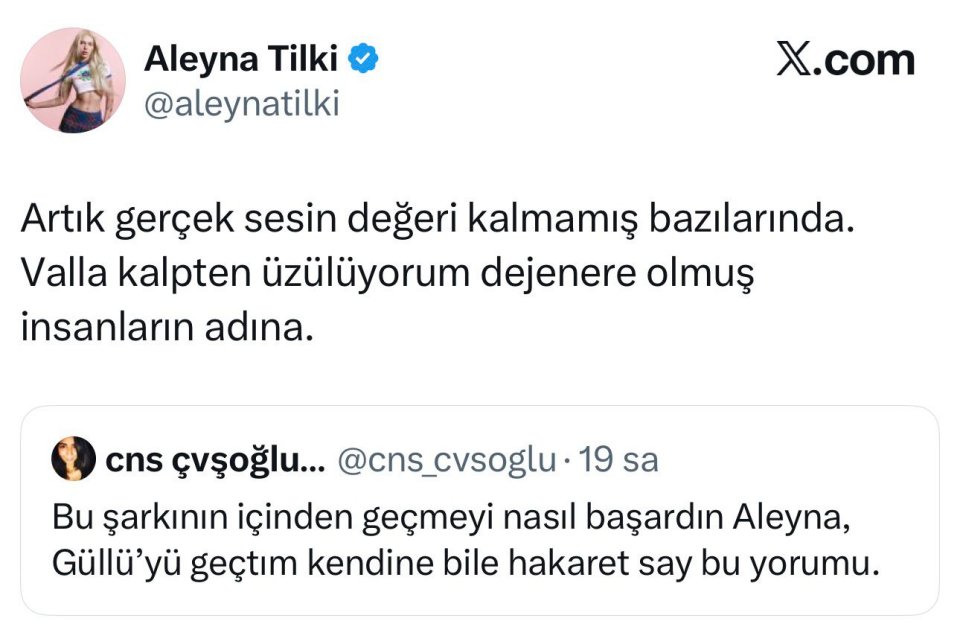Click the blue verified badge
Viewport: 960px width, 624px height.
click(362, 61)
